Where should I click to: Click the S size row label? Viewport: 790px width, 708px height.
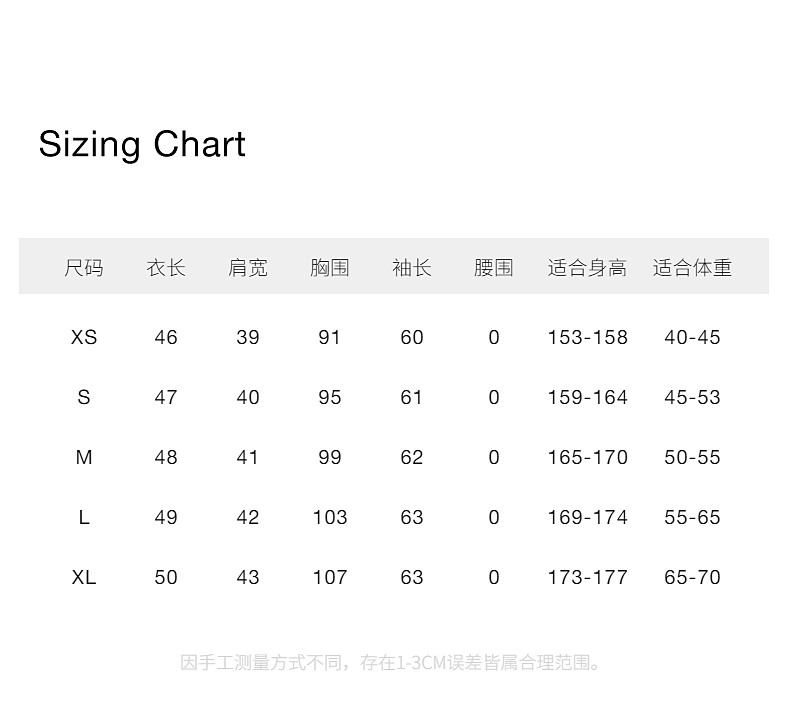84,397
